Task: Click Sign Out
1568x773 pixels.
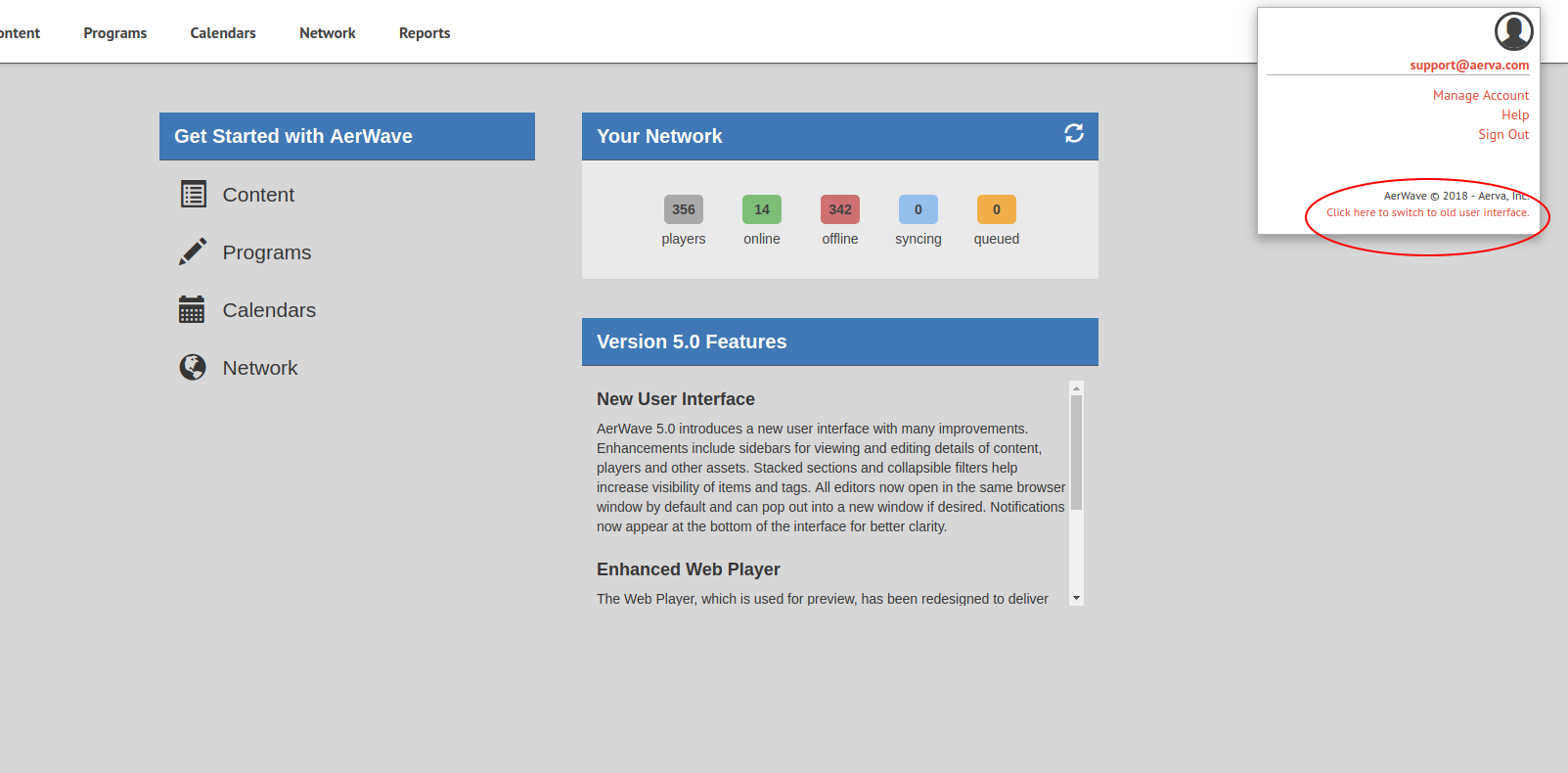Action: (1503, 134)
